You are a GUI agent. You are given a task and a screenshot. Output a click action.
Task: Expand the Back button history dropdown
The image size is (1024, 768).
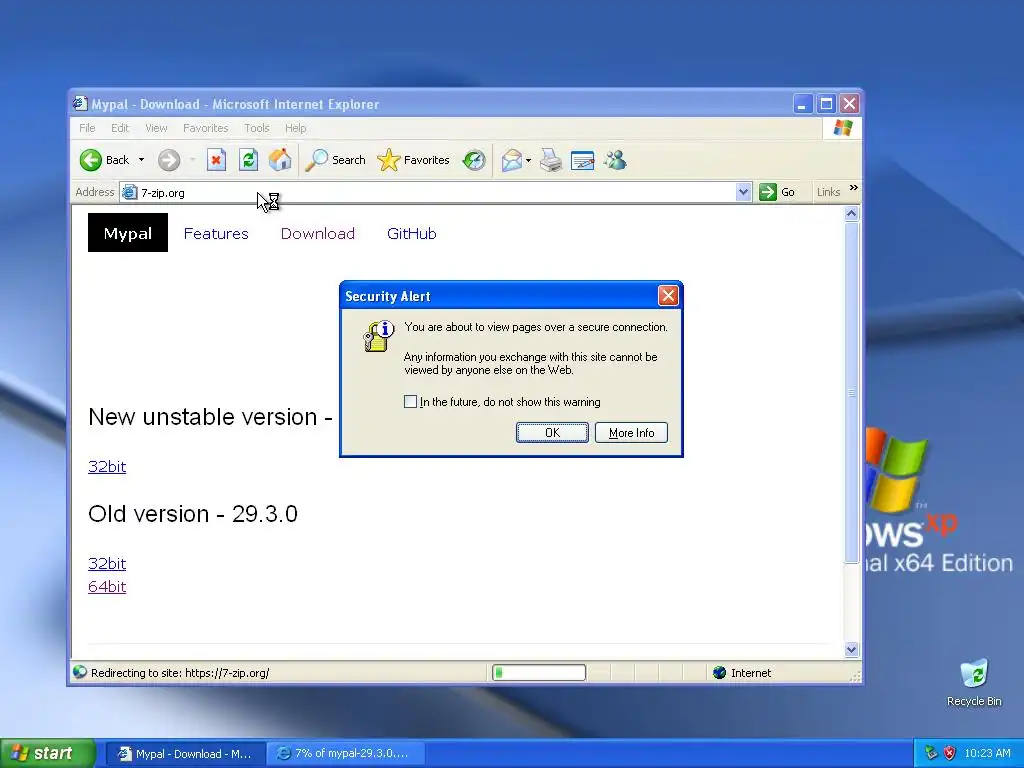[141, 160]
